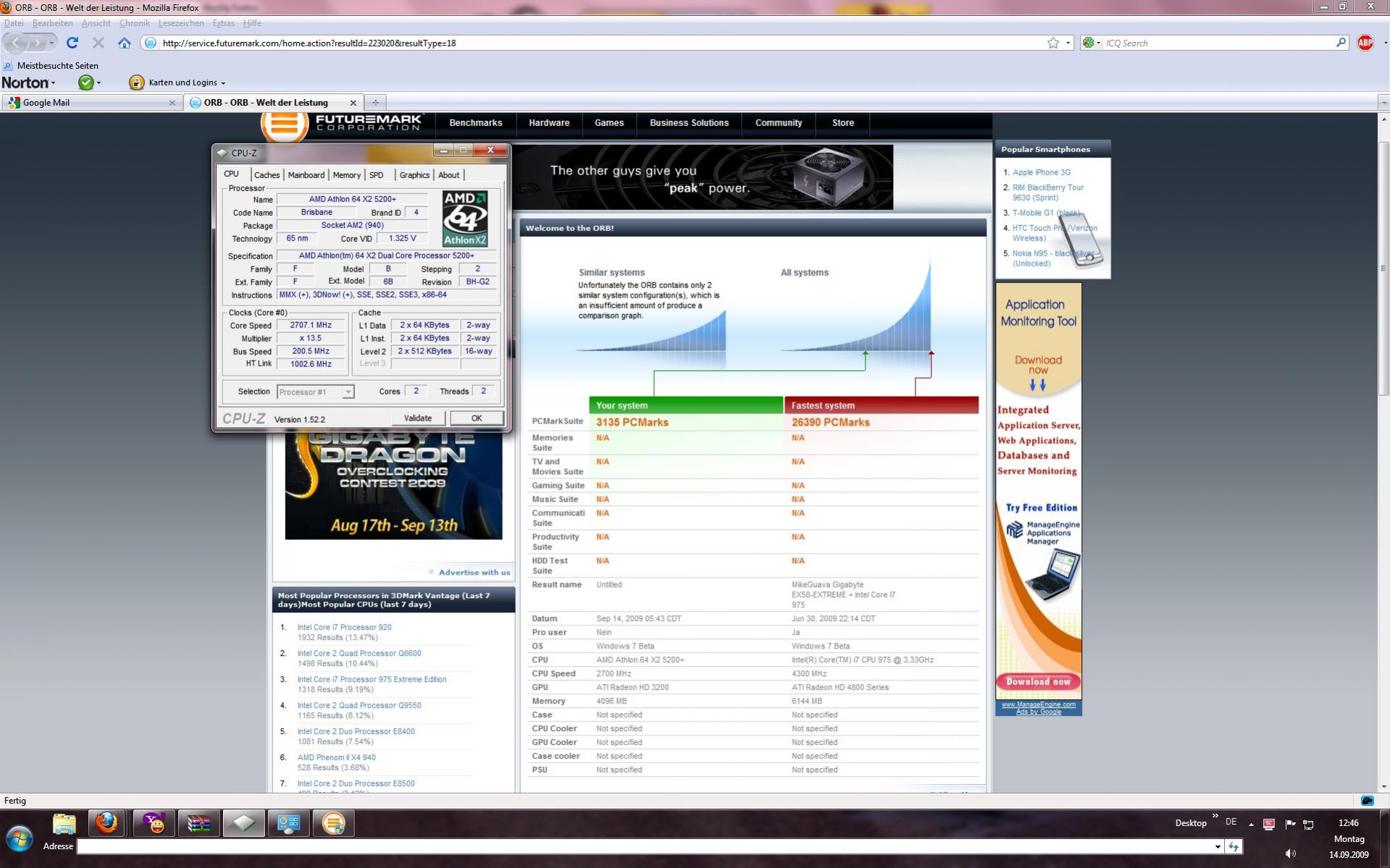
Task: Open the Datei menu
Action: pos(14,23)
